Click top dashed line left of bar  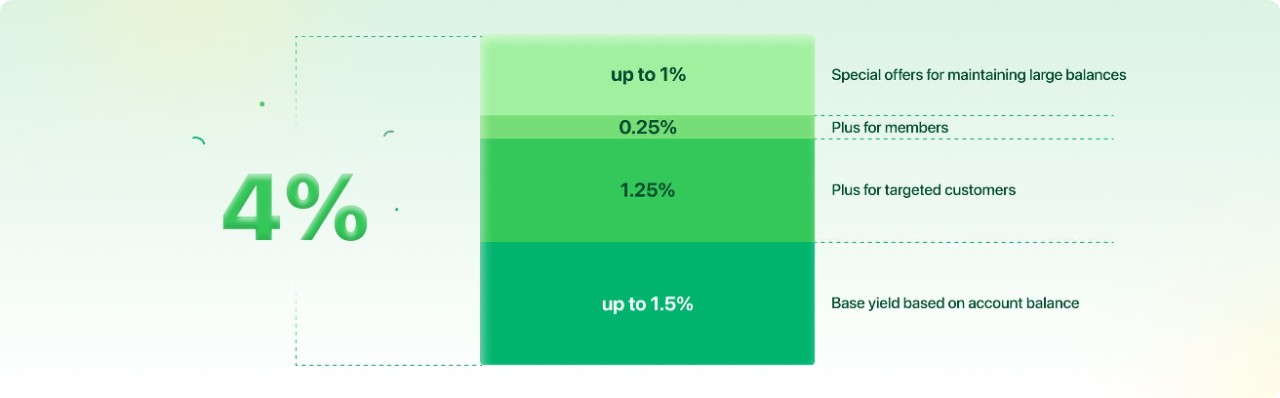click(388, 37)
